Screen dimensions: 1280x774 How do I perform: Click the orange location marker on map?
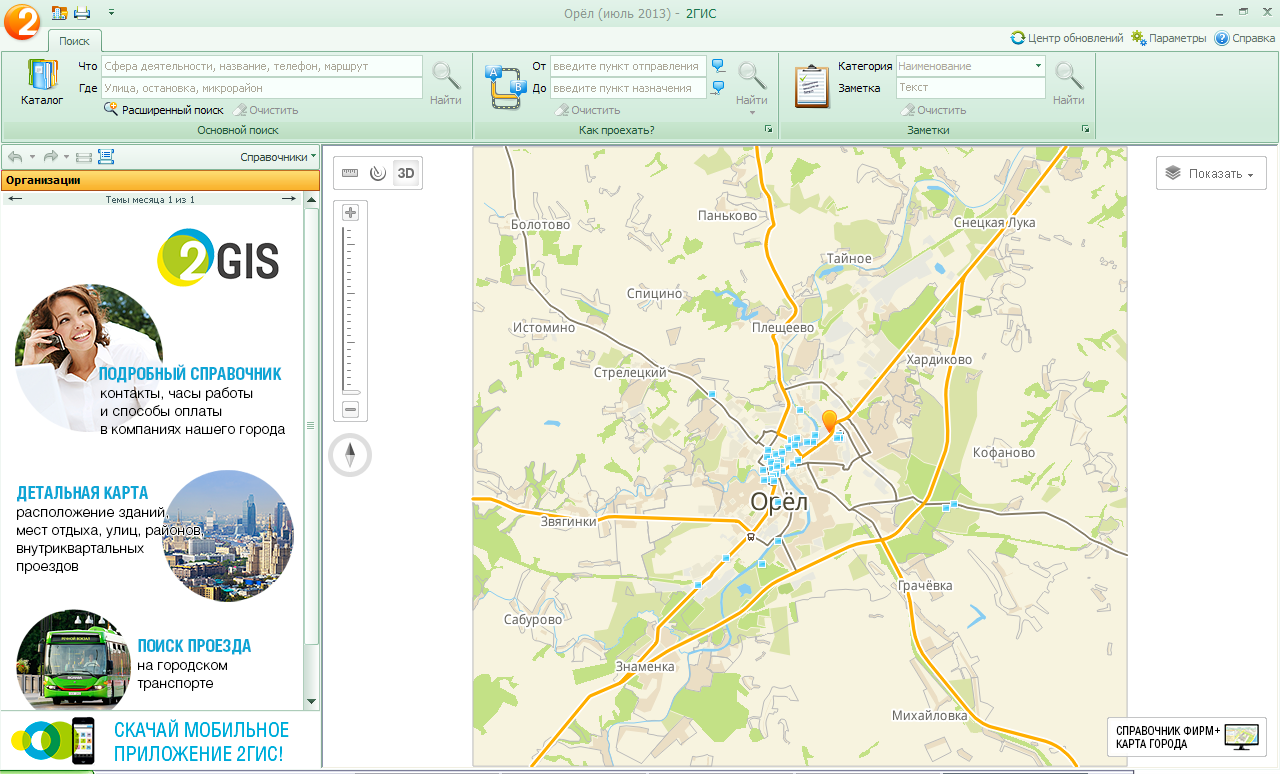point(829,421)
